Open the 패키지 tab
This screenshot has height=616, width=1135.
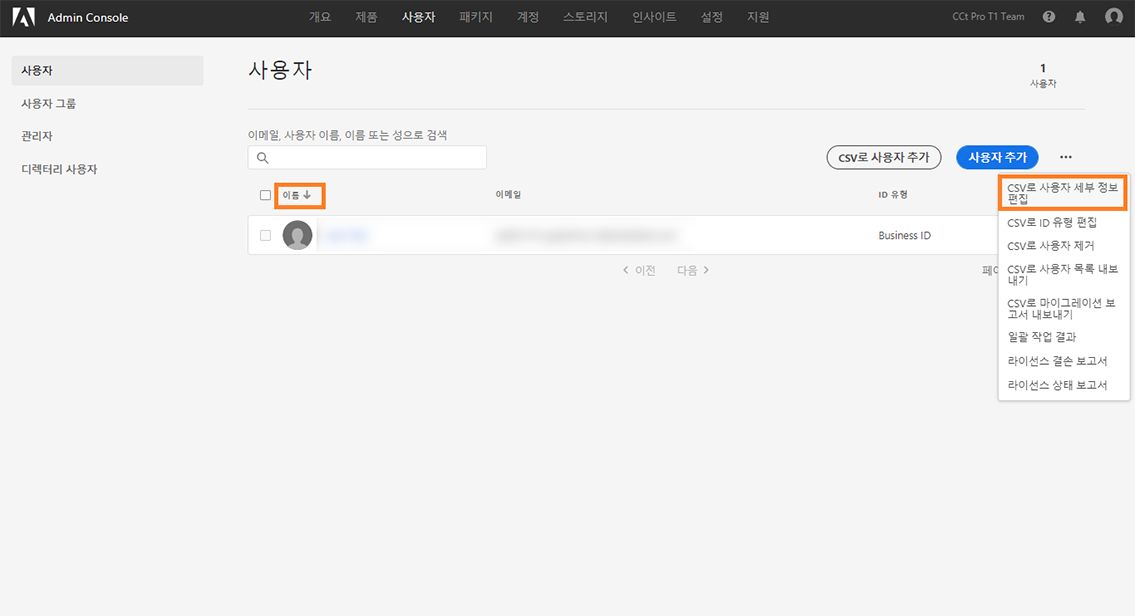[x=476, y=17]
